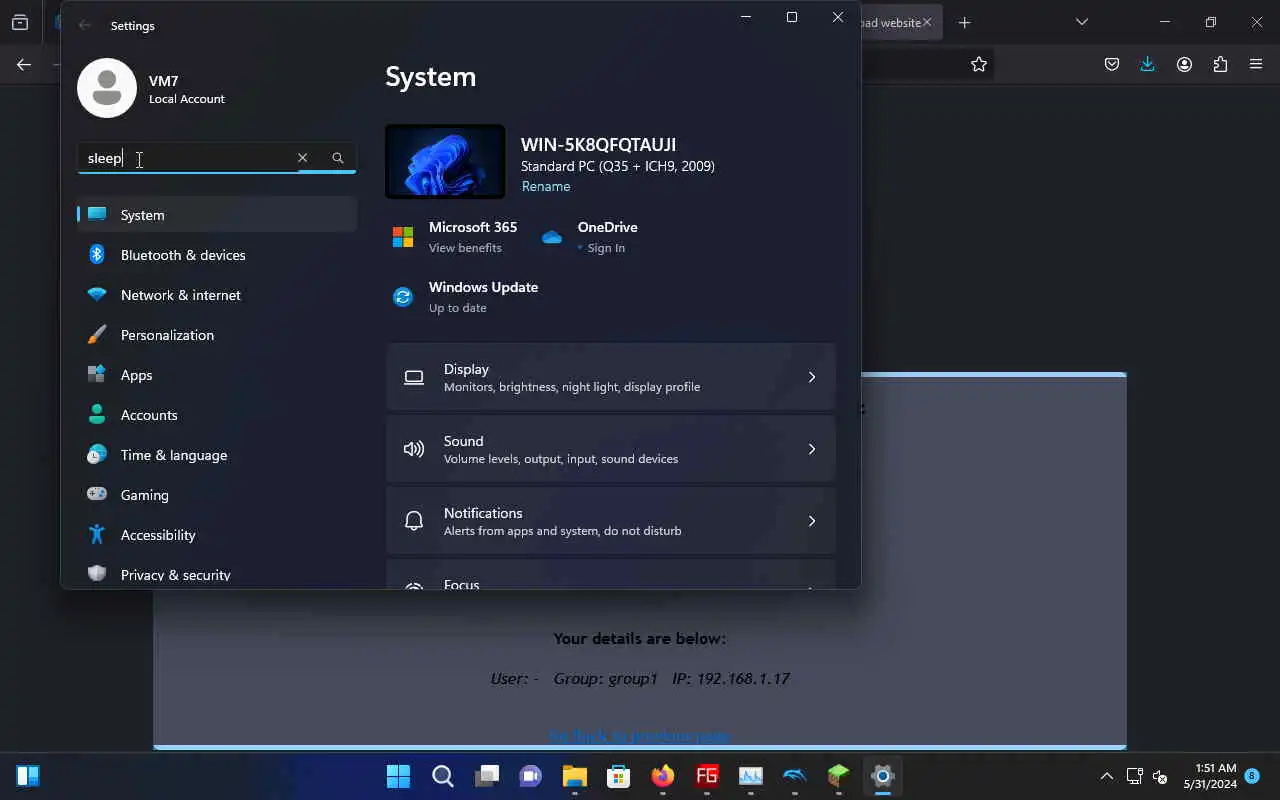Click the Notifications bell icon
The image size is (1280, 800).
tap(414, 521)
